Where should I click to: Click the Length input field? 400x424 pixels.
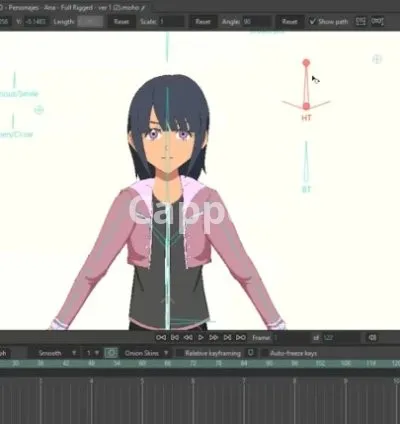(90, 22)
